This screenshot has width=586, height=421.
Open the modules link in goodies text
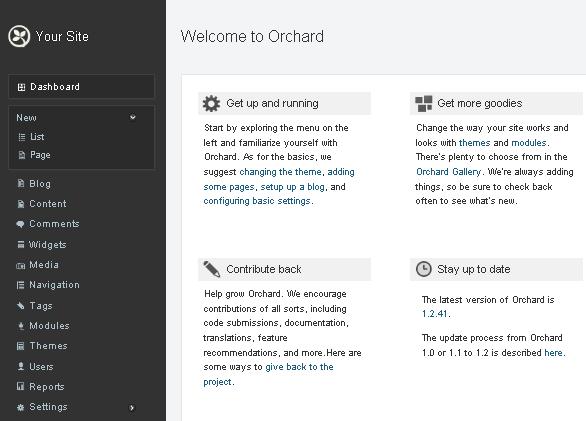coord(528,143)
